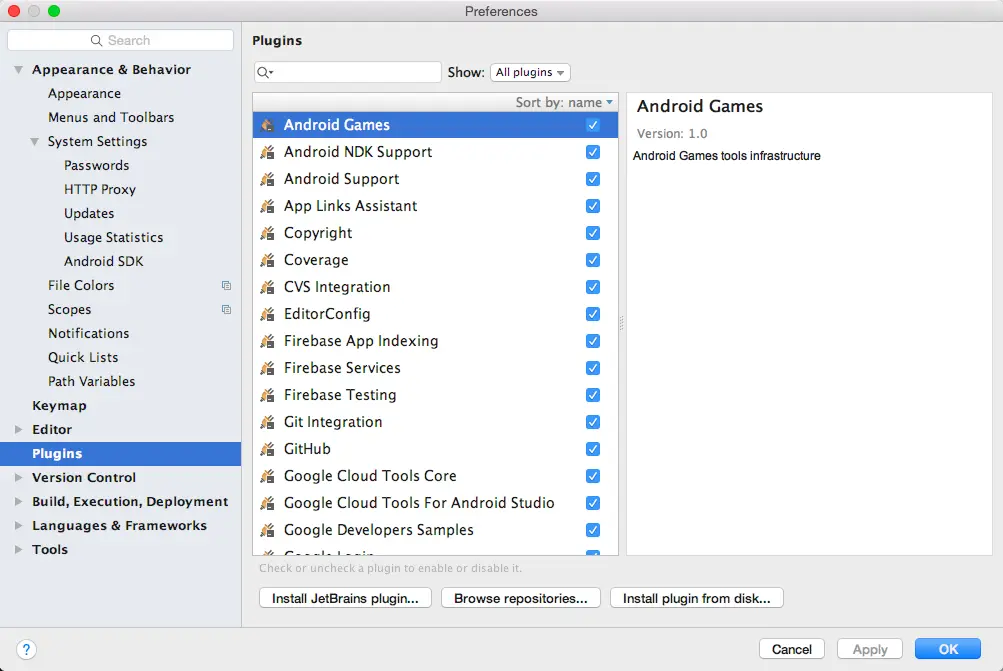Collapse the Appearance & Behavior section
Image resolution: width=1003 pixels, height=671 pixels.
[x=19, y=70]
